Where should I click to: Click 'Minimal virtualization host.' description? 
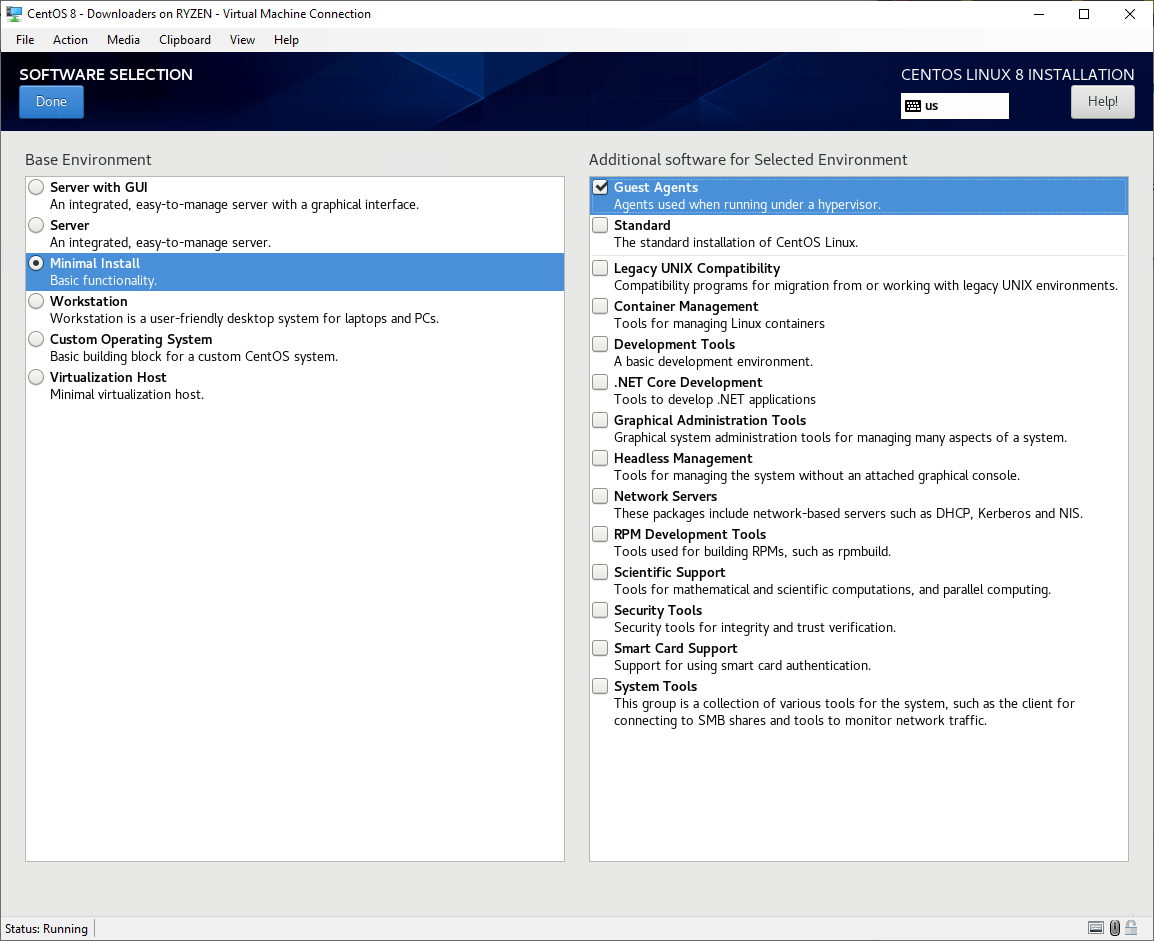click(x=127, y=394)
